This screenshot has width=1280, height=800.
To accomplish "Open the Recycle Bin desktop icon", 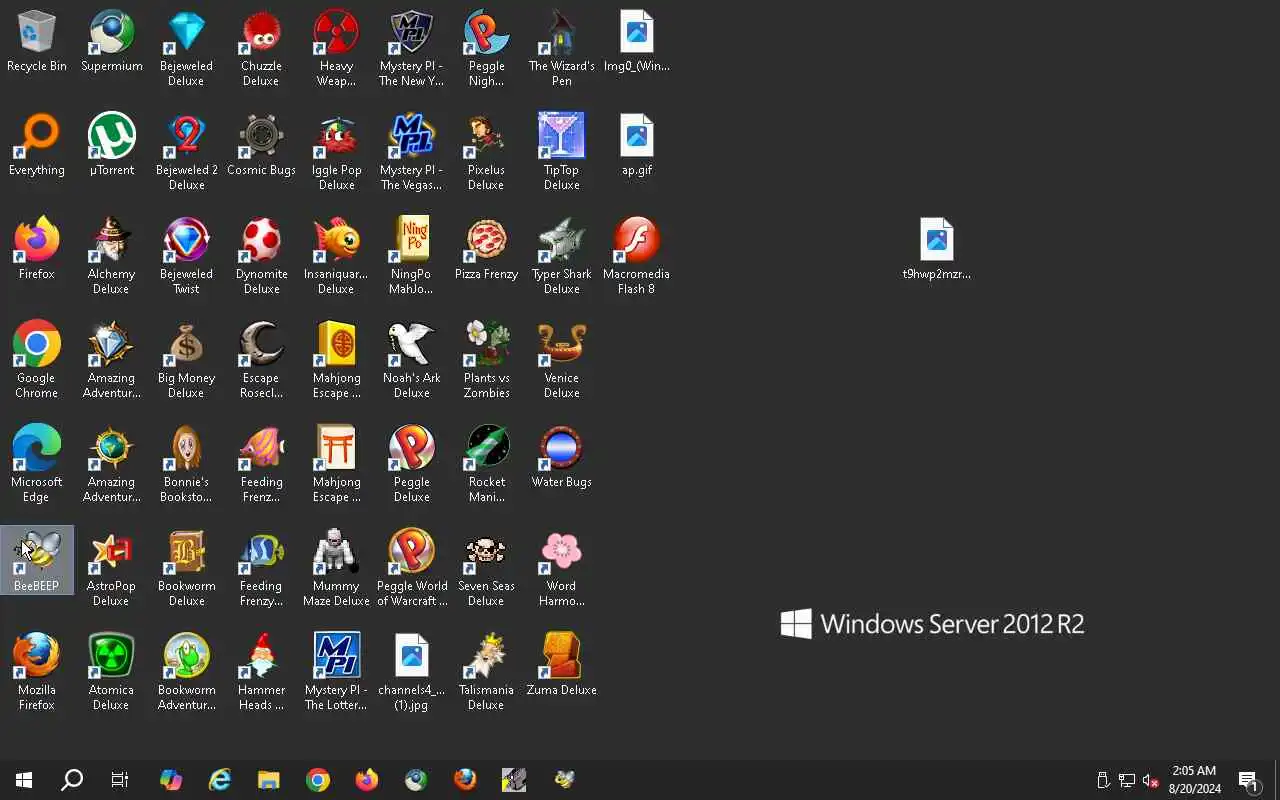I will [37, 42].
